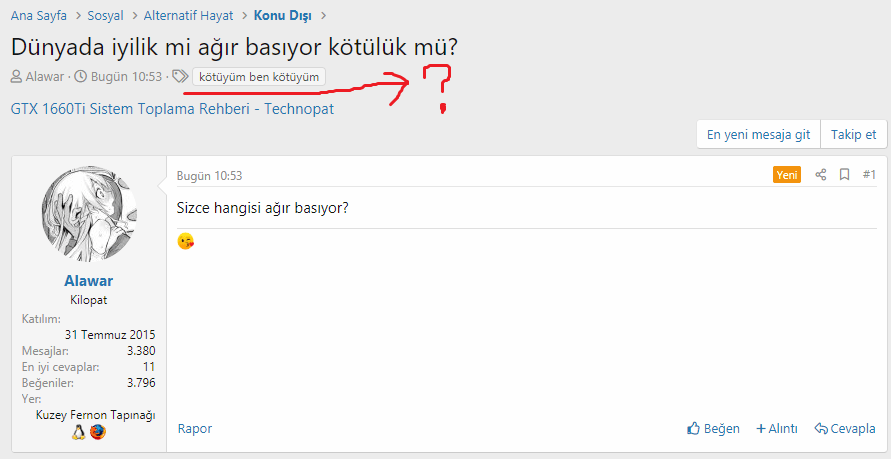Like the post with 'Beğen'

pyautogui.click(x=714, y=428)
